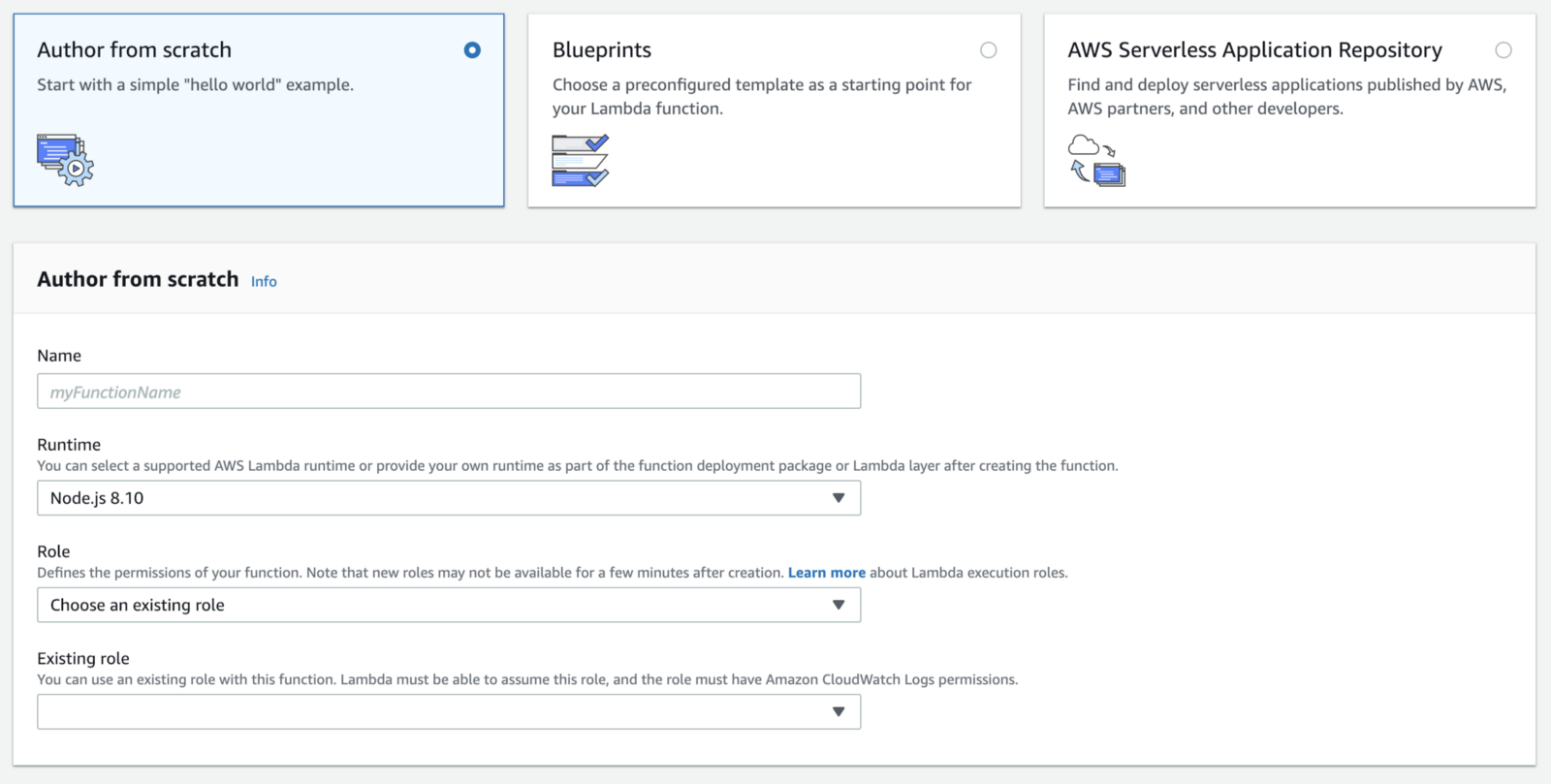Open the Runtime Node.js 8.10 dropdown
Screen dimensions: 1551x784
pos(448,498)
